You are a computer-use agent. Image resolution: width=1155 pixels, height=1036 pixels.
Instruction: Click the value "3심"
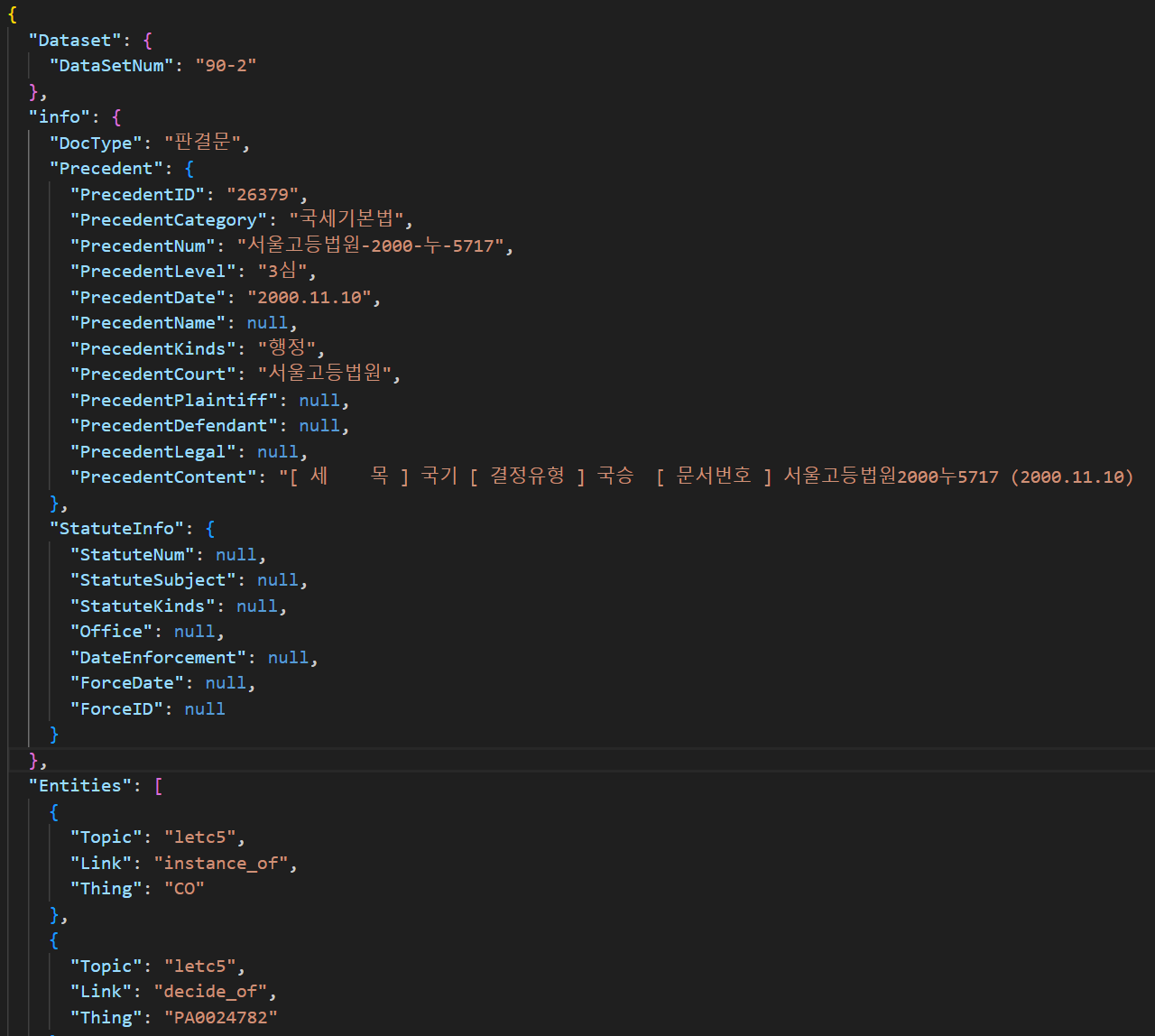283,272
